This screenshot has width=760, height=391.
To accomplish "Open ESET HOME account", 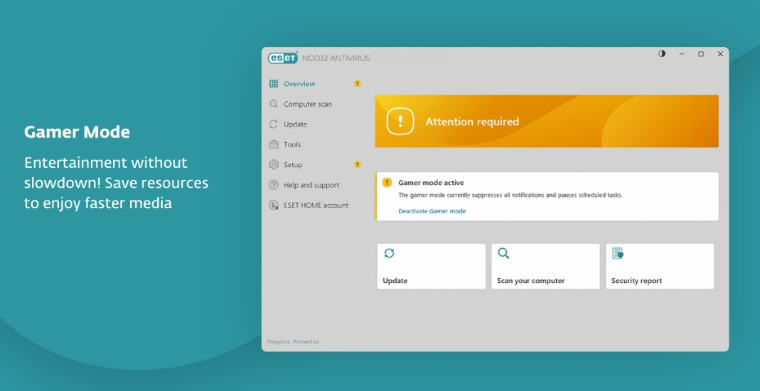I will [315, 205].
